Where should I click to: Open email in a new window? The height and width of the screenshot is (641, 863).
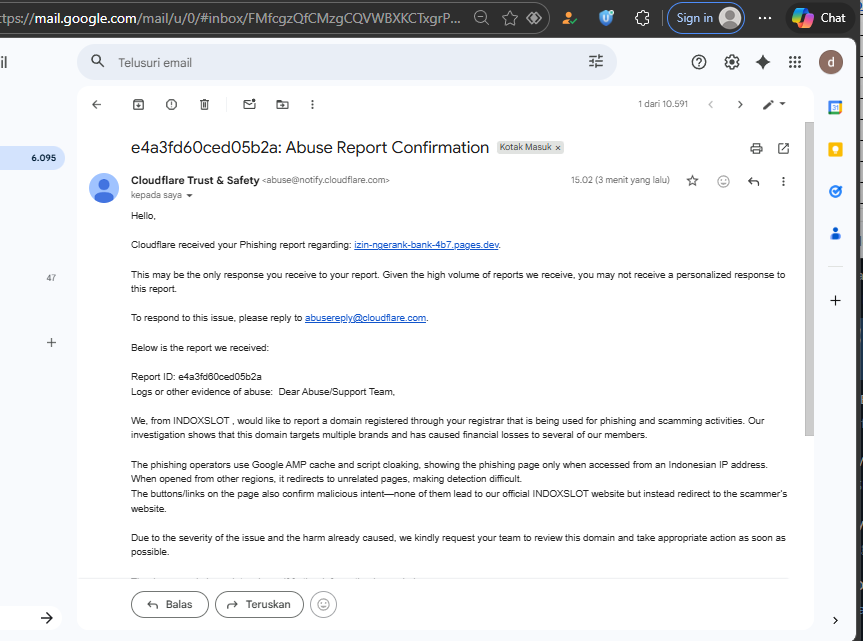(783, 149)
